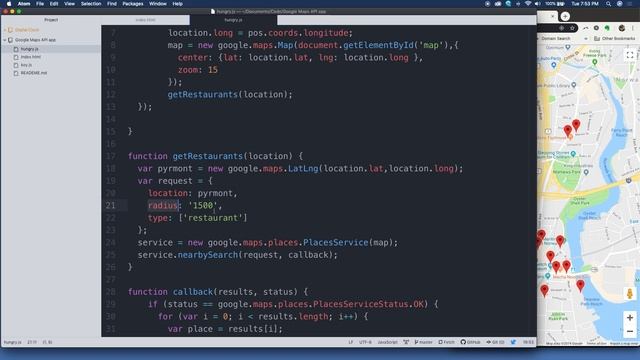Open README.md in the project tree
Viewport: 640px width, 360px height.
34,73
